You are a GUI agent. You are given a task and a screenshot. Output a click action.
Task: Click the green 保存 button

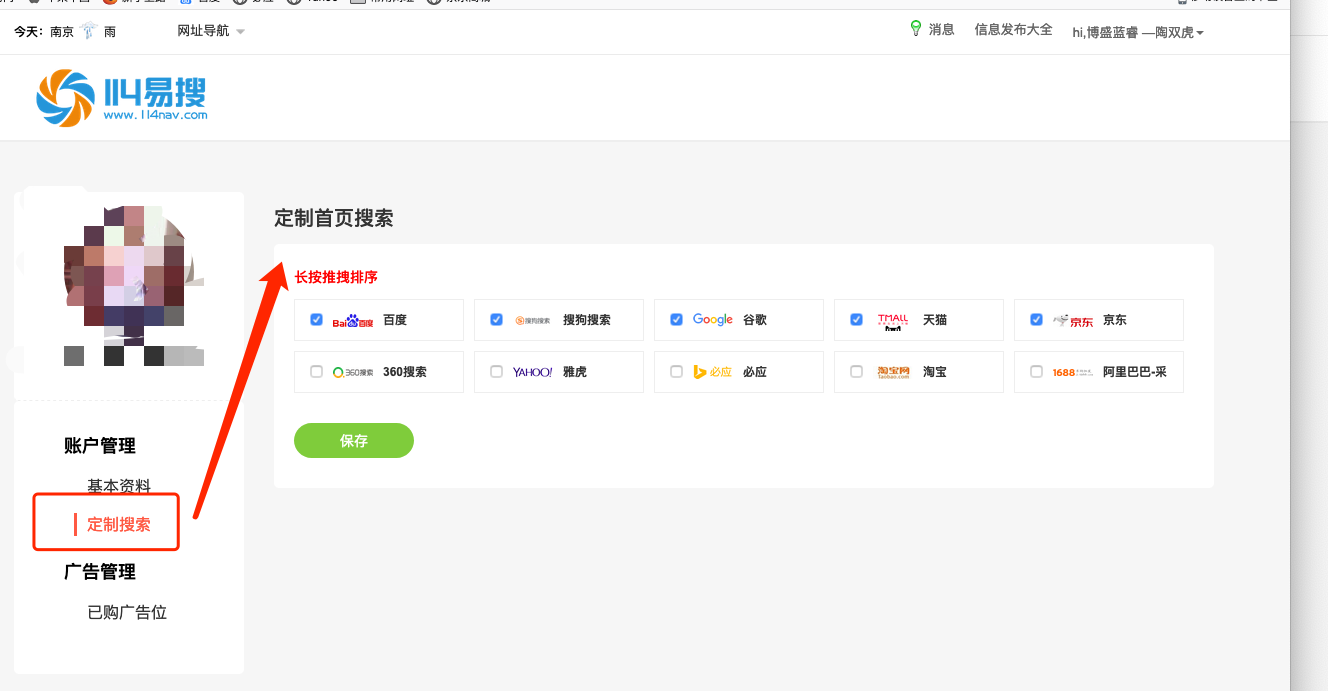click(354, 440)
